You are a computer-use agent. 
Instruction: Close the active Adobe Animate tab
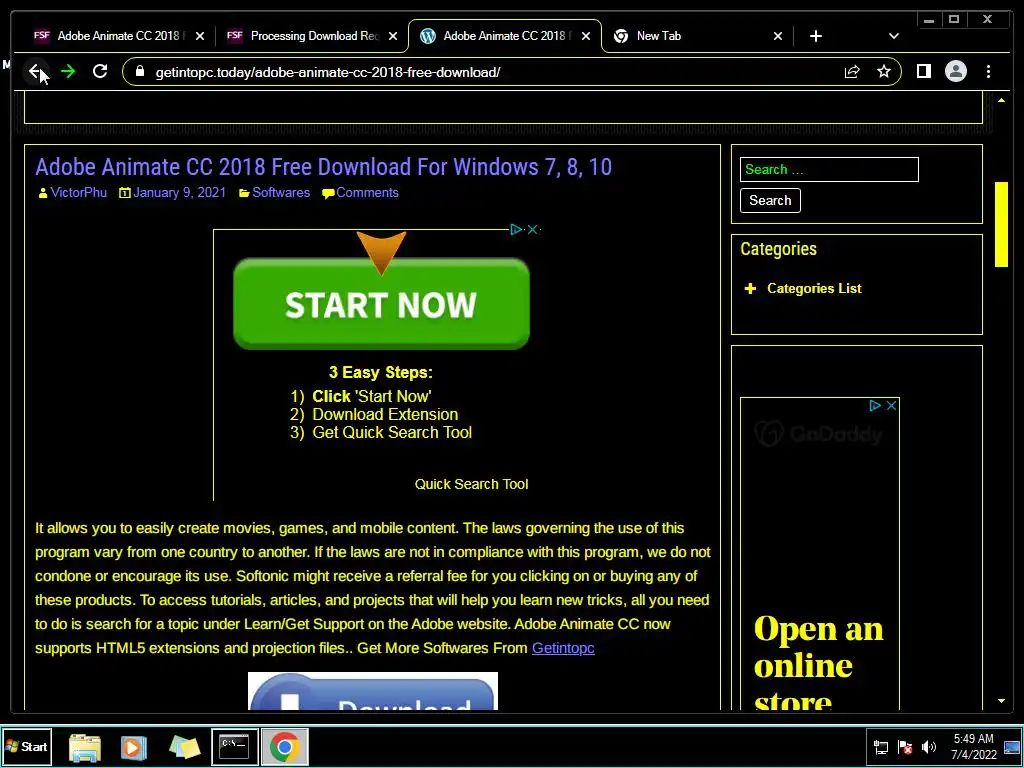click(x=586, y=37)
